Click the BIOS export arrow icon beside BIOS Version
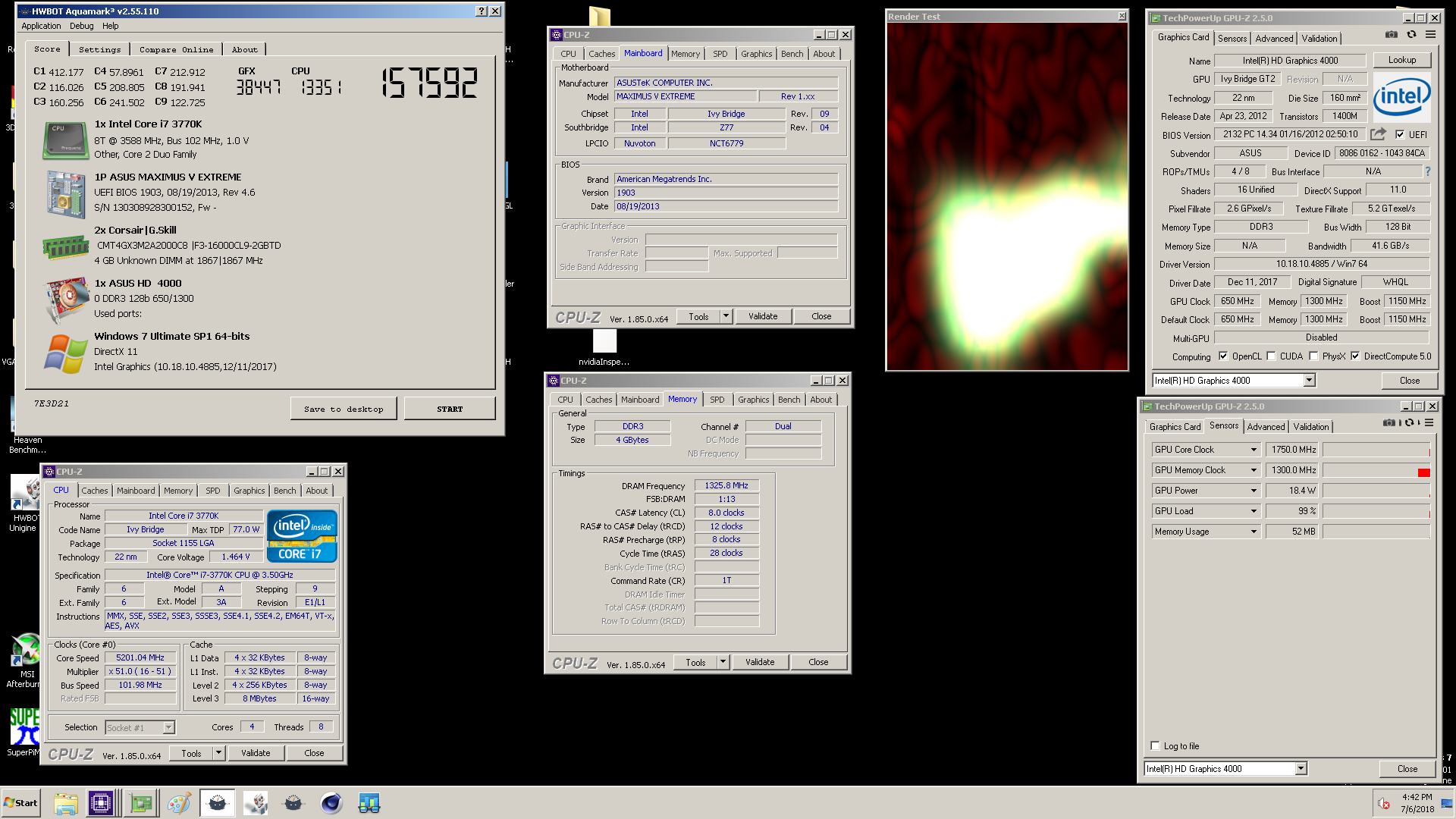 click(1378, 134)
